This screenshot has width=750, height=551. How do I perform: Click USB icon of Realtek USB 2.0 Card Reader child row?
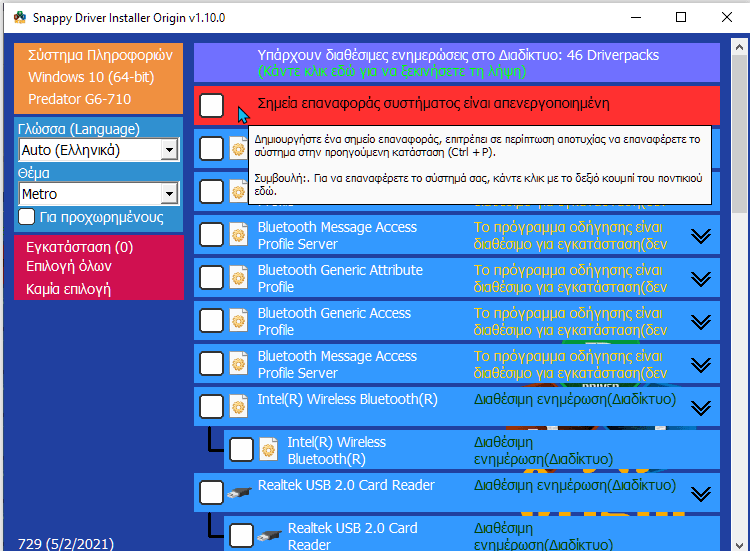[269, 536]
